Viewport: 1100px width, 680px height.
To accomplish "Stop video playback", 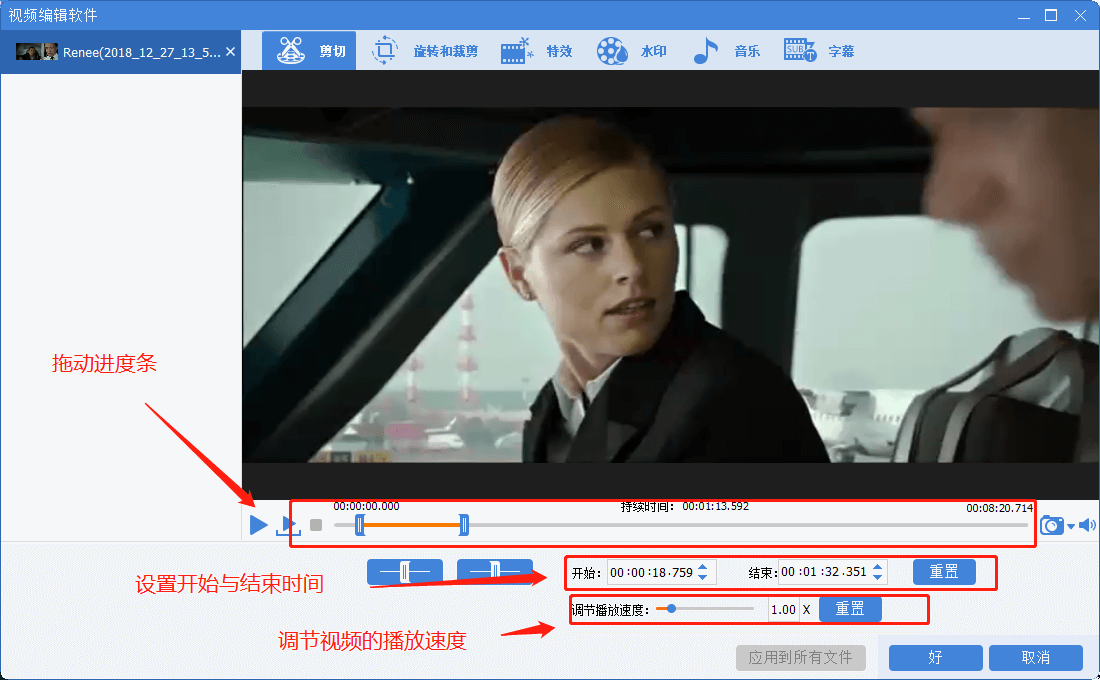I will (x=316, y=525).
